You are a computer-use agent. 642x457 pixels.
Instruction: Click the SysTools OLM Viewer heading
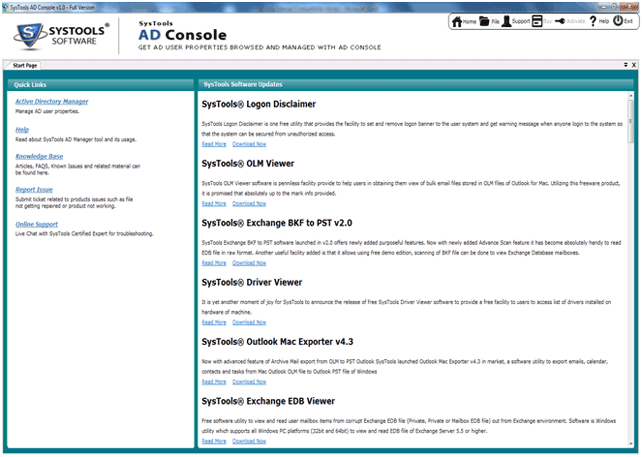[x=248, y=164]
